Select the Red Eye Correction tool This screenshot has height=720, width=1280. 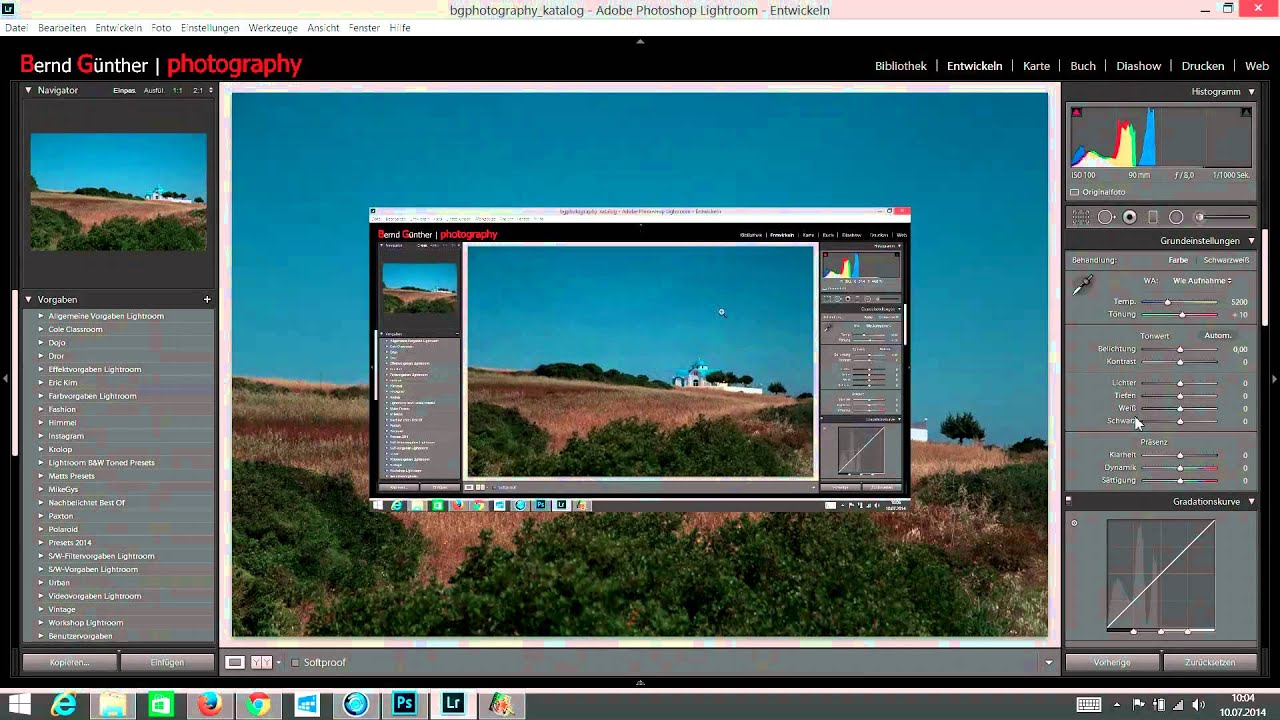click(1129, 217)
